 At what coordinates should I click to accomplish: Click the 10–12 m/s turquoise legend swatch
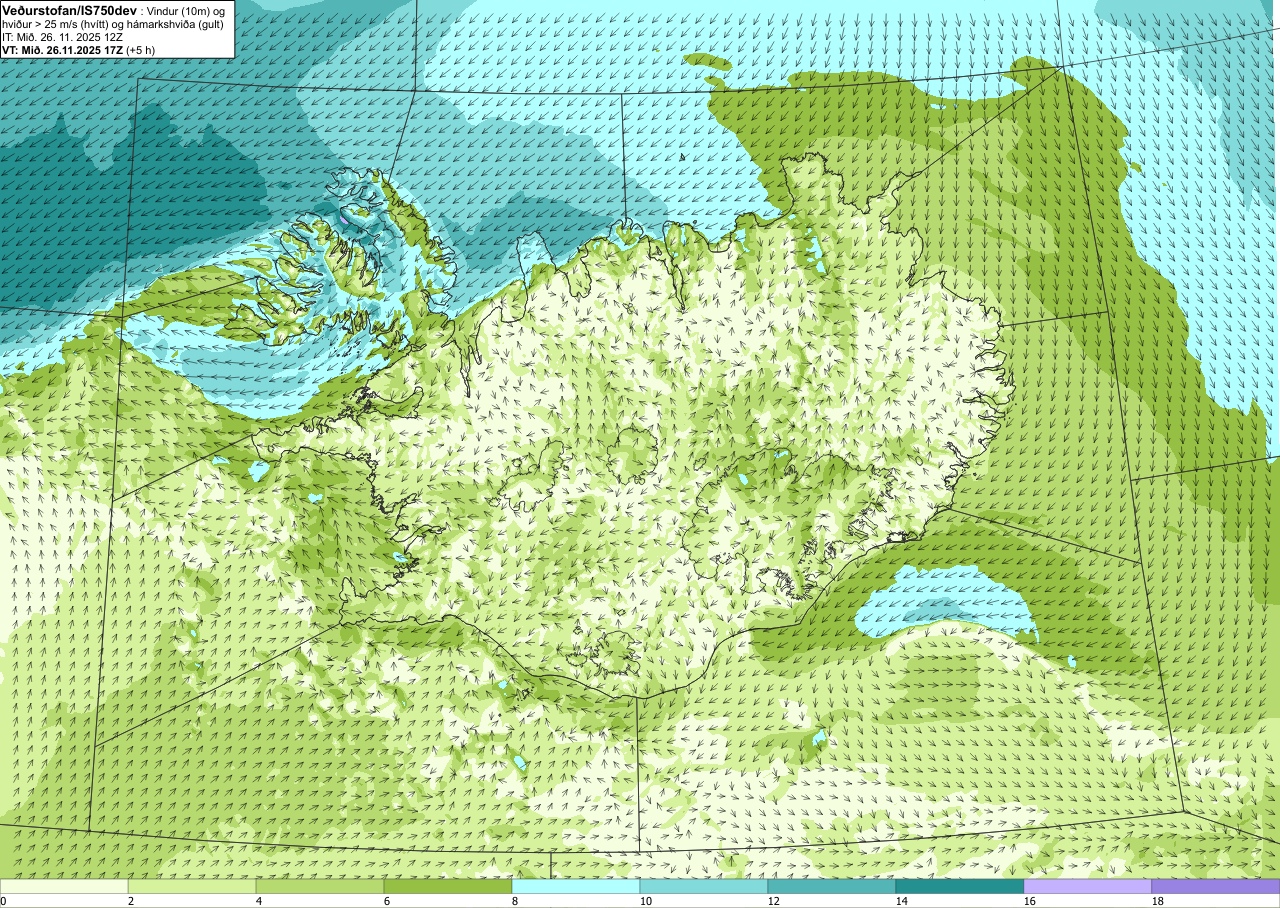pyautogui.click(x=704, y=886)
